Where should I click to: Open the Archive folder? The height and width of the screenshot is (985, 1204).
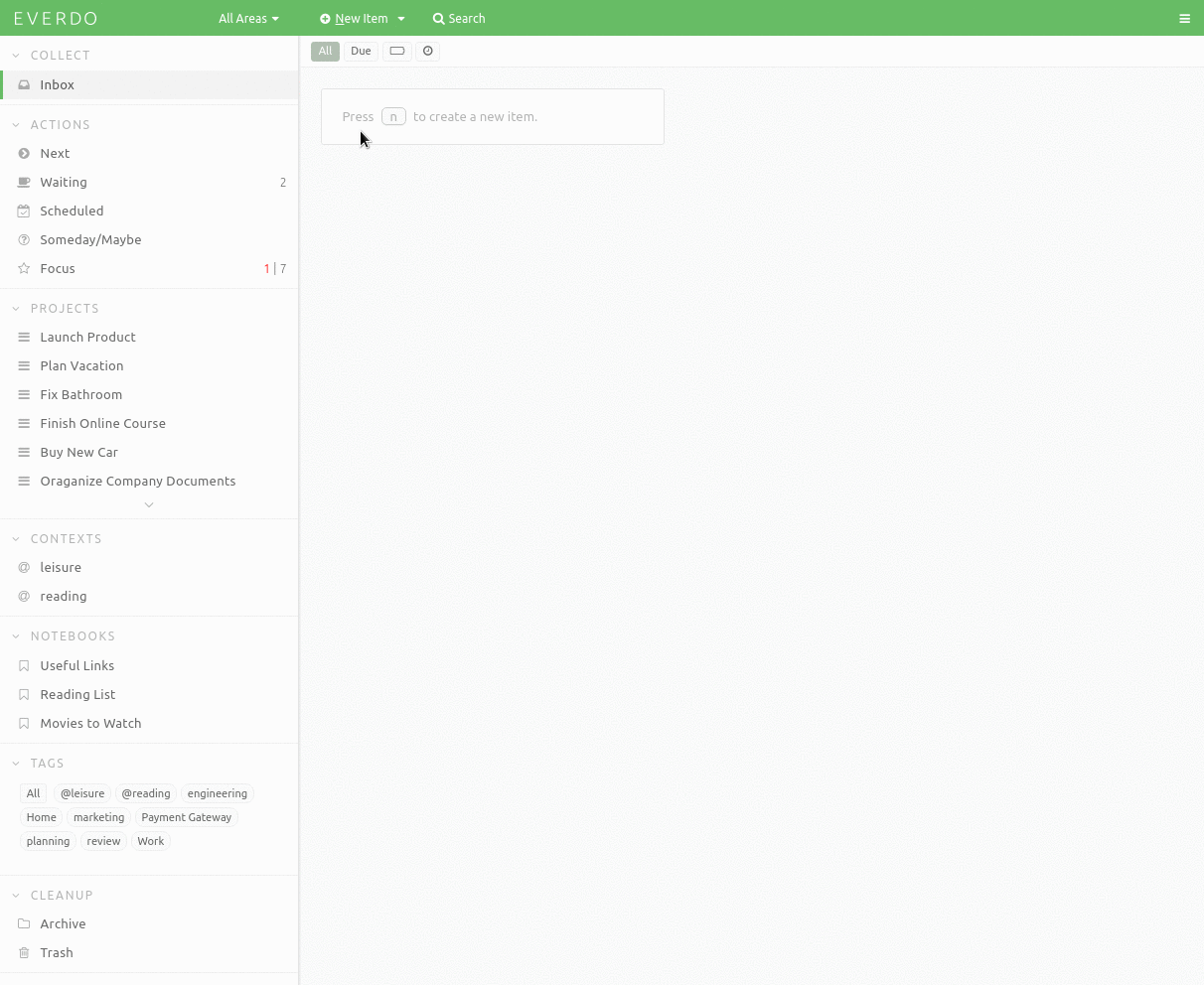63,923
